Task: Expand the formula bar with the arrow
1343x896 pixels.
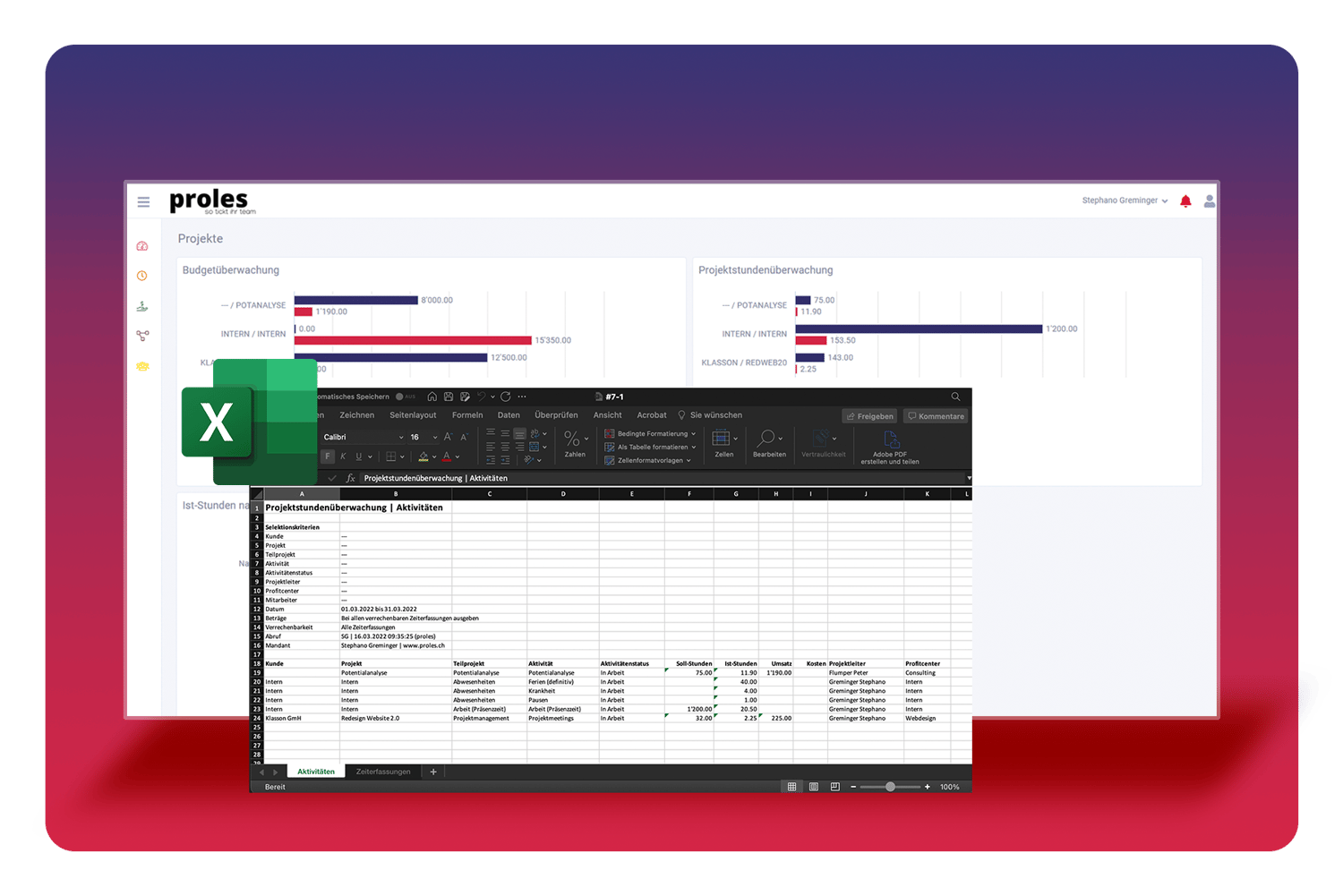Action: pos(968,478)
